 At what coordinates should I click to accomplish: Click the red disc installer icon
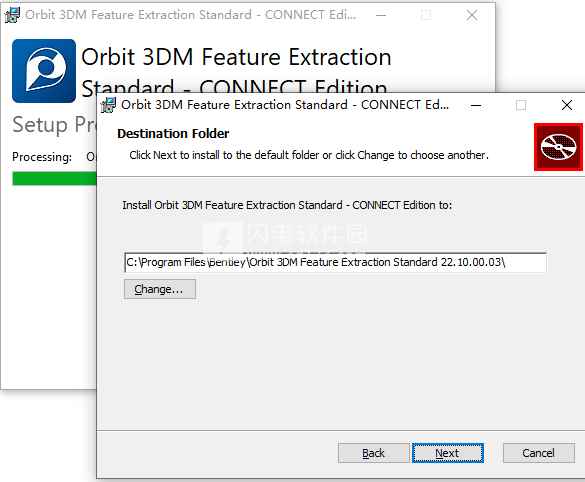pyautogui.click(x=558, y=147)
